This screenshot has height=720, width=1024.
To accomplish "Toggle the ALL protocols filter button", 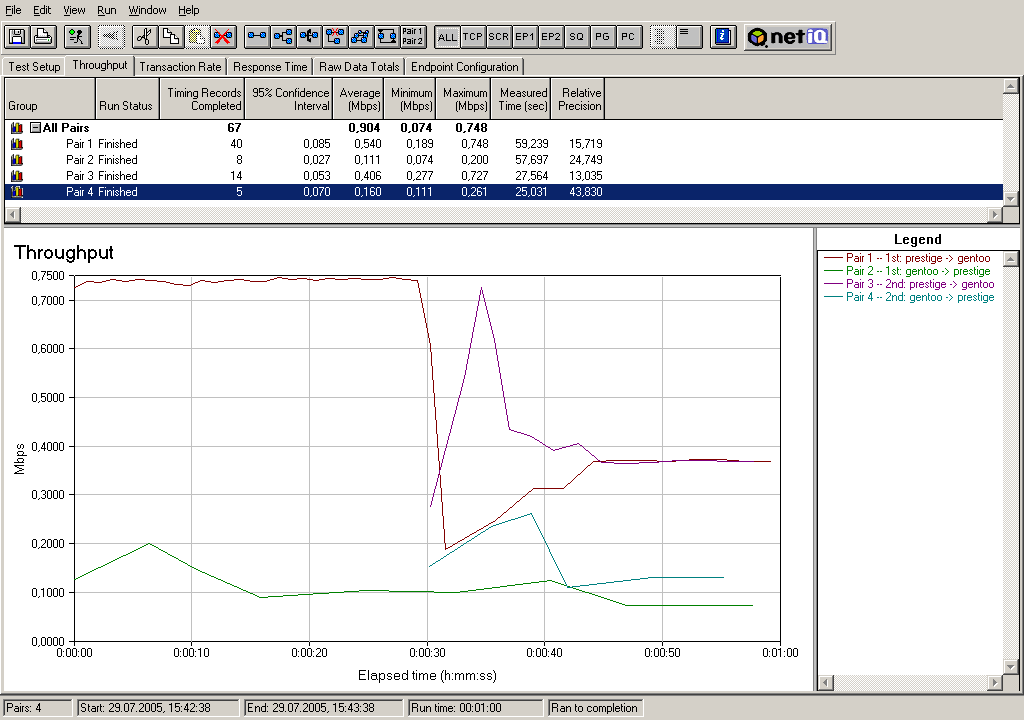I will [x=447, y=37].
